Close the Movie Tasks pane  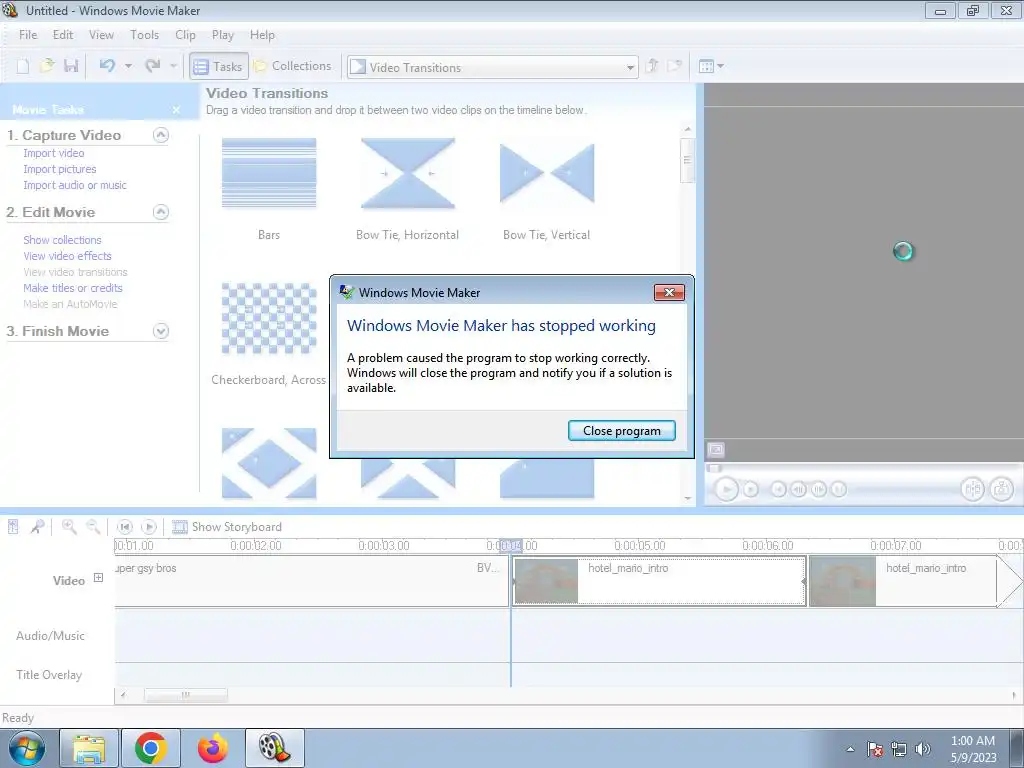[176, 110]
